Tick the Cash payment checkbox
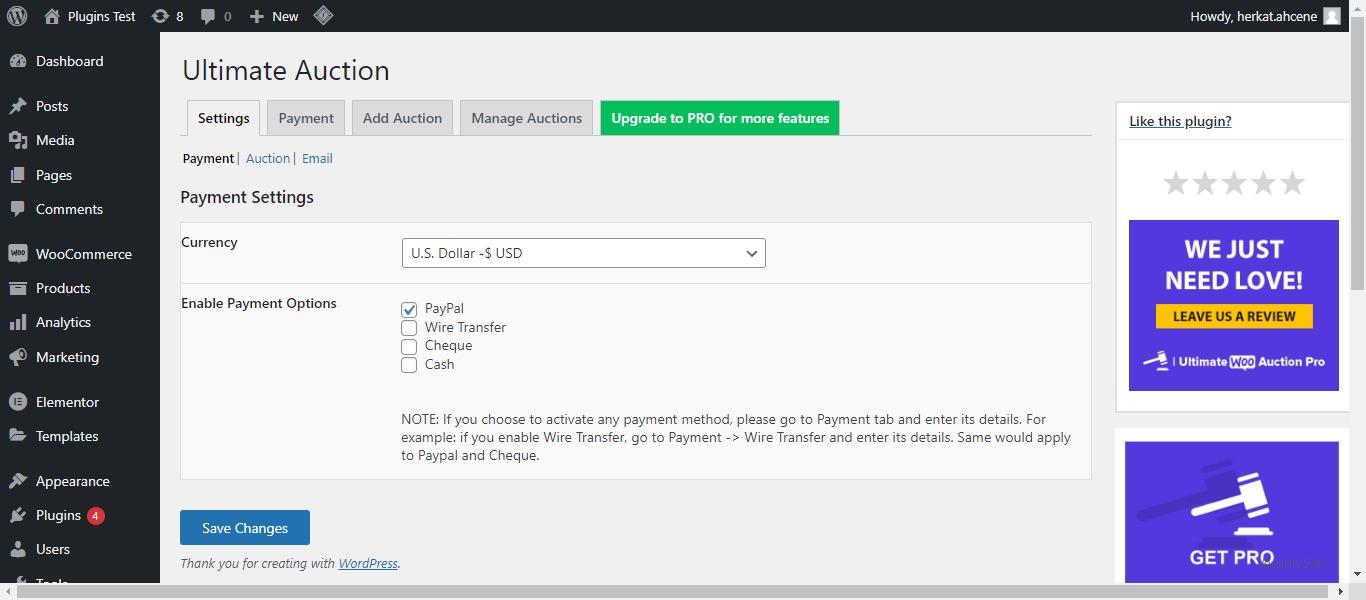Image resolution: width=1366 pixels, height=600 pixels. [409, 365]
